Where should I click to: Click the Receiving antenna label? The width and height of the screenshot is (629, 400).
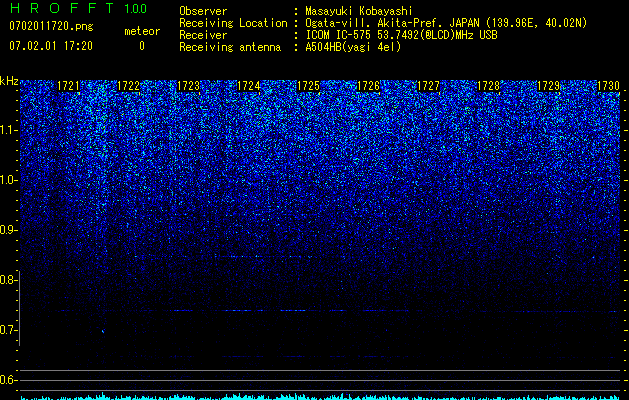point(230,47)
